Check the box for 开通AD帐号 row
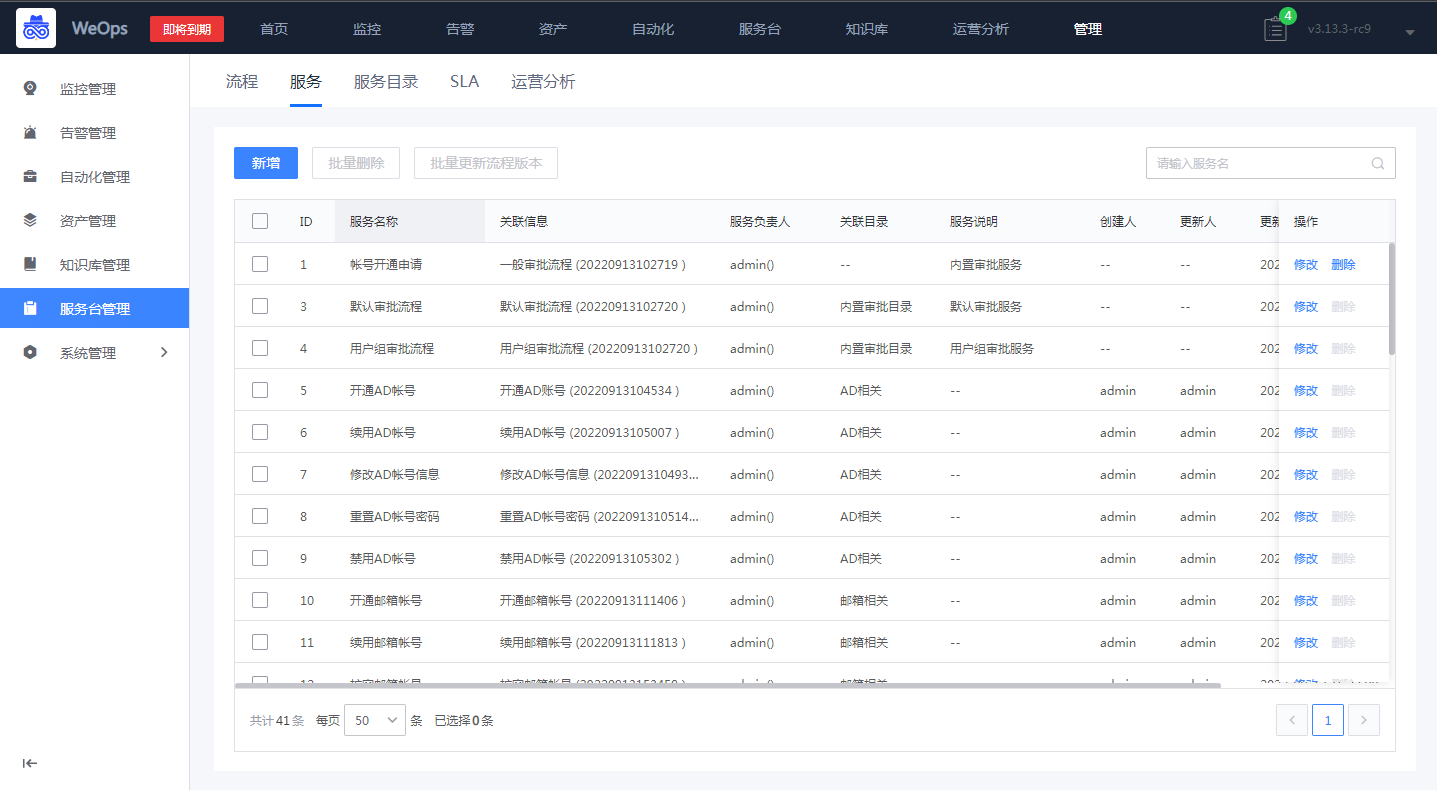The width and height of the screenshot is (1437, 790). [x=260, y=390]
